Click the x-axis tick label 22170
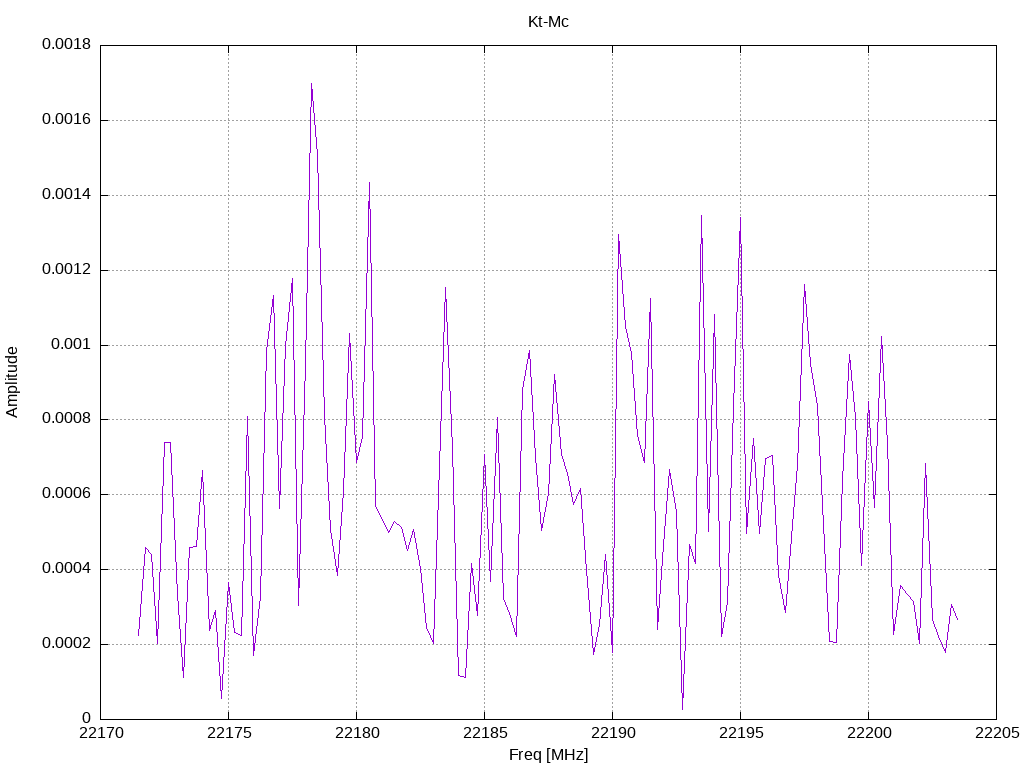The width and height of the screenshot is (1024, 768). (x=101, y=733)
